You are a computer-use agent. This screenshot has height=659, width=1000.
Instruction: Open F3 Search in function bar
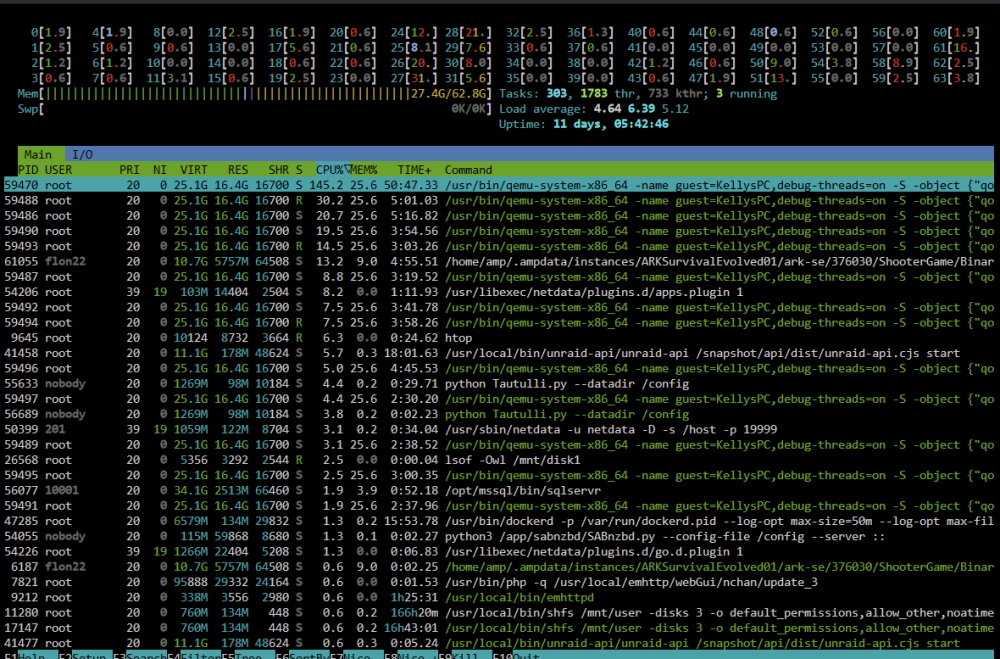pos(140,655)
